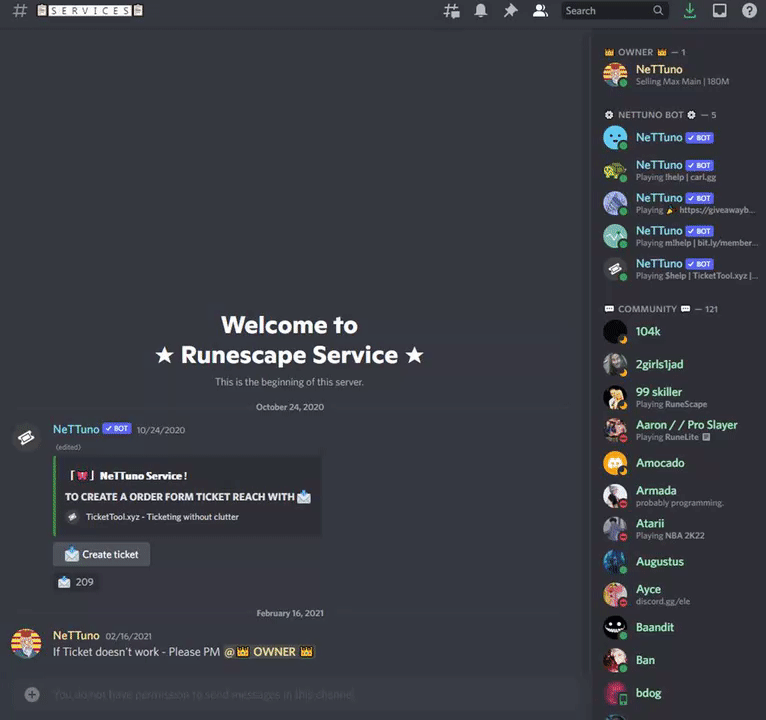Click NeTTuno avatar on 02/16/2021 message
The image size is (766, 720).
[x=26, y=643]
